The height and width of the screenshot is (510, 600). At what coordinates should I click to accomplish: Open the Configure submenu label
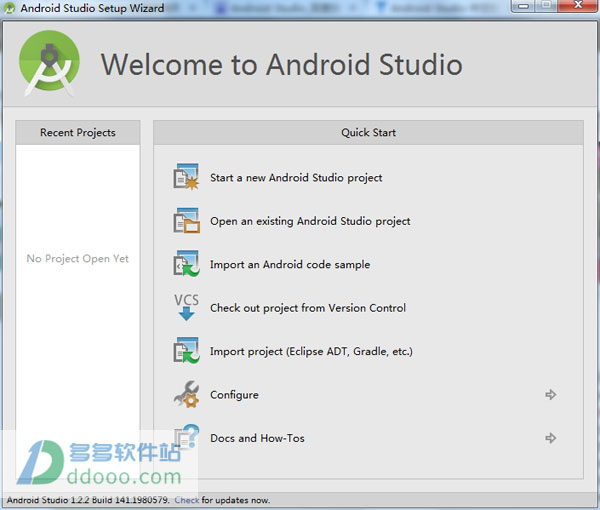[234, 395]
